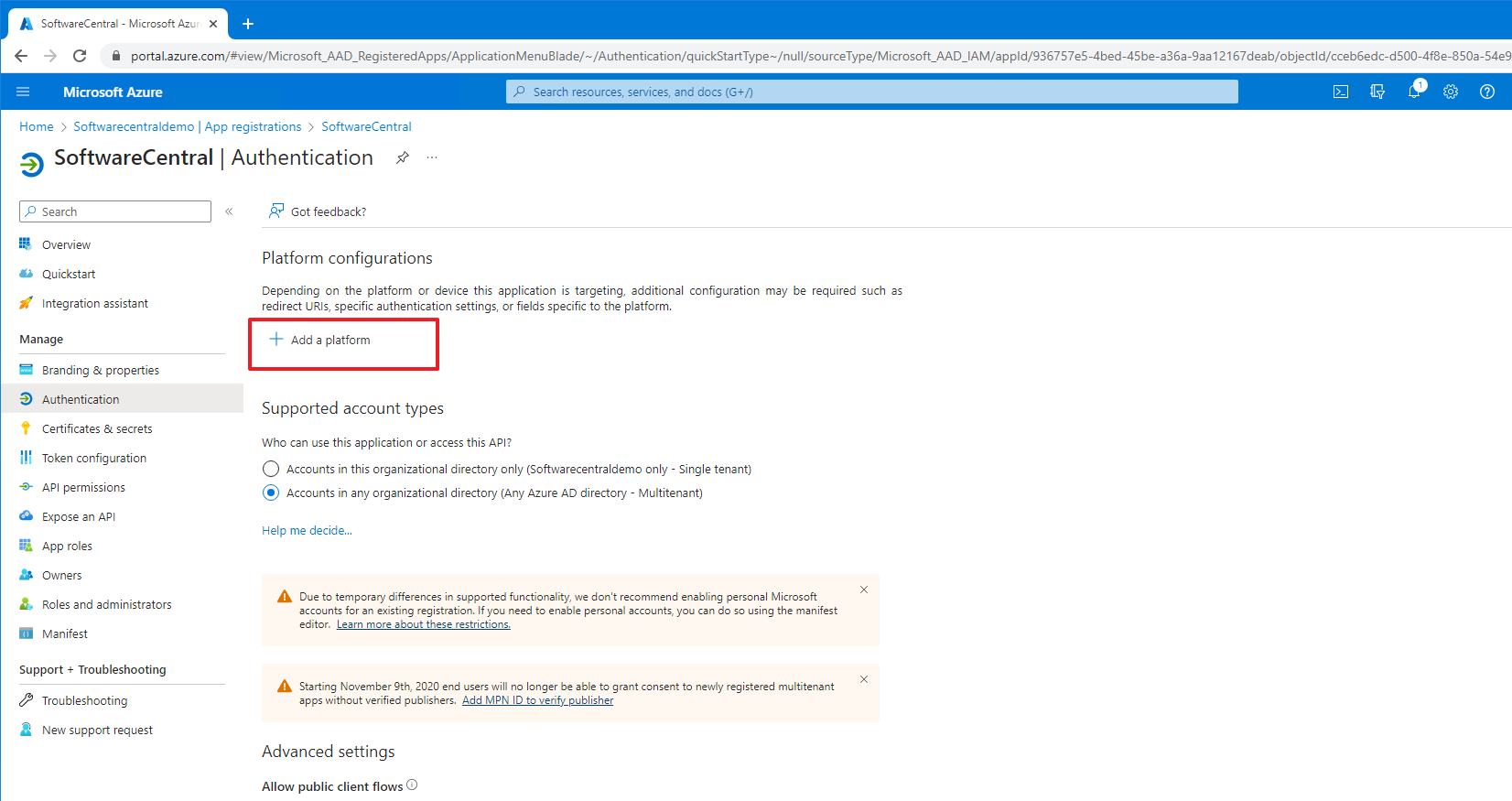The image size is (1512, 801).
Task: Select single tenant accounts radio option
Action: tap(271, 469)
